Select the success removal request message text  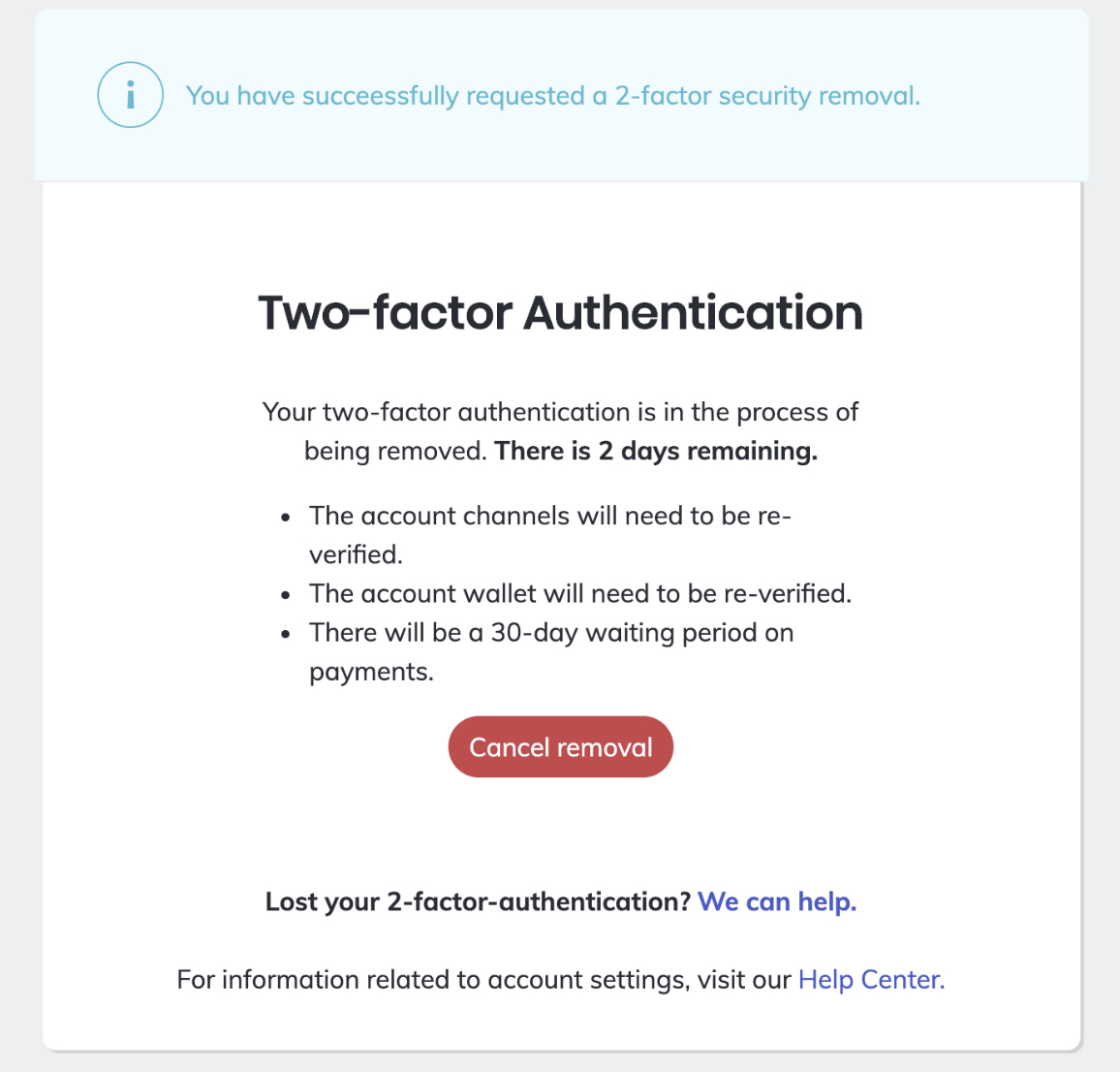(552, 95)
